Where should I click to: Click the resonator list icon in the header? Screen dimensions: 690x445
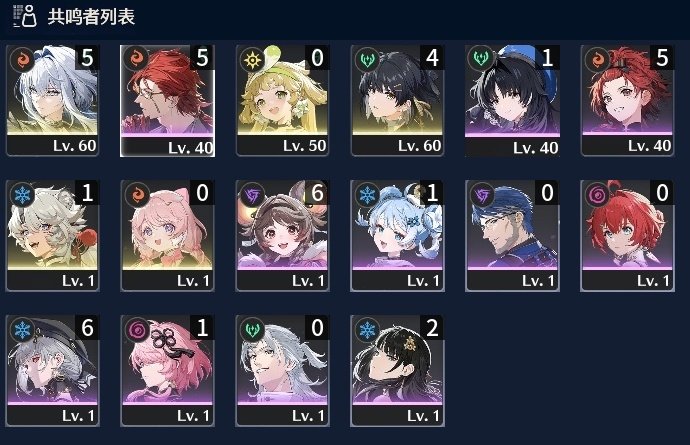(25, 16)
